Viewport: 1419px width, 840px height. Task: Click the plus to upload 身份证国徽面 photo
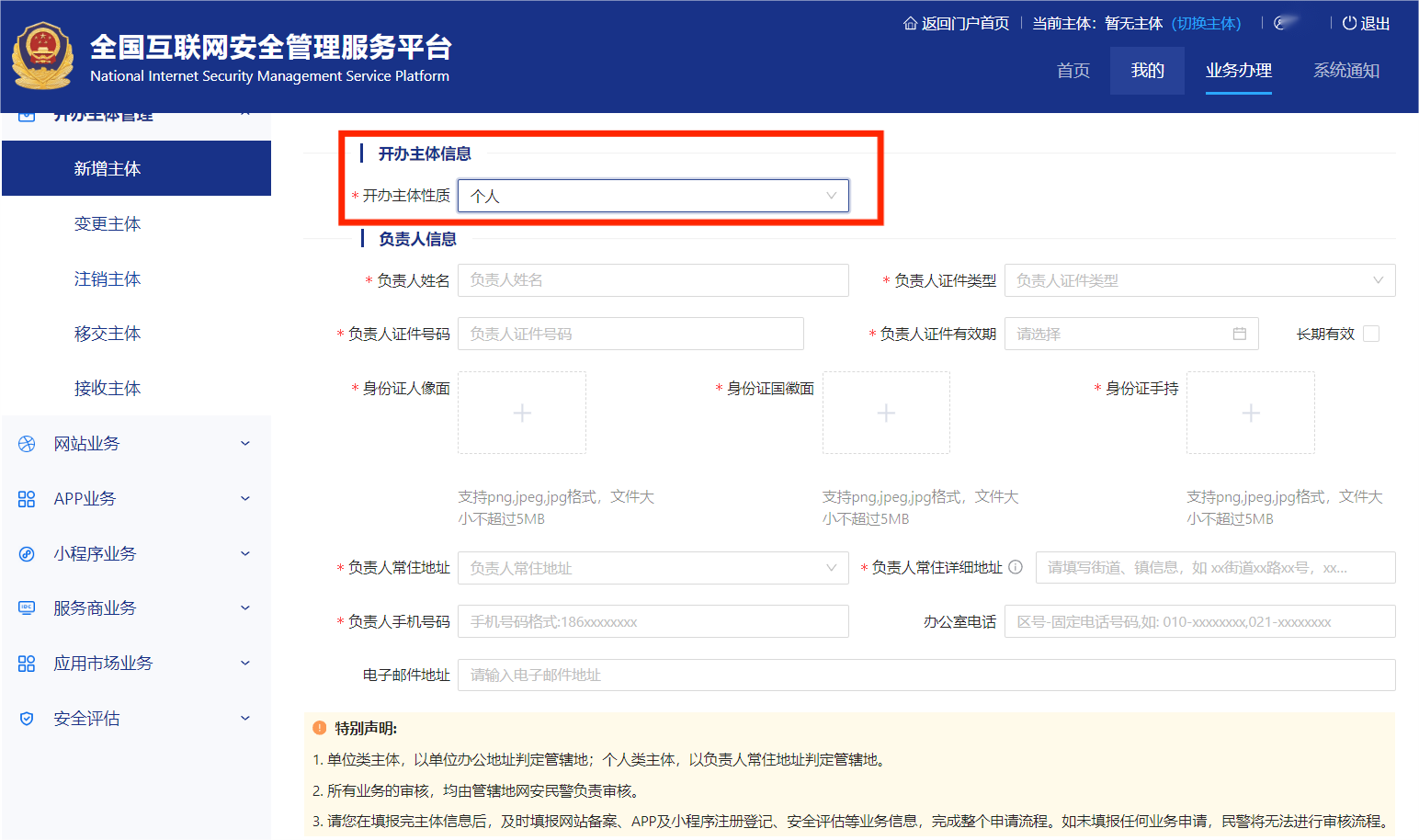pyautogui.click(x=886, y=413)
